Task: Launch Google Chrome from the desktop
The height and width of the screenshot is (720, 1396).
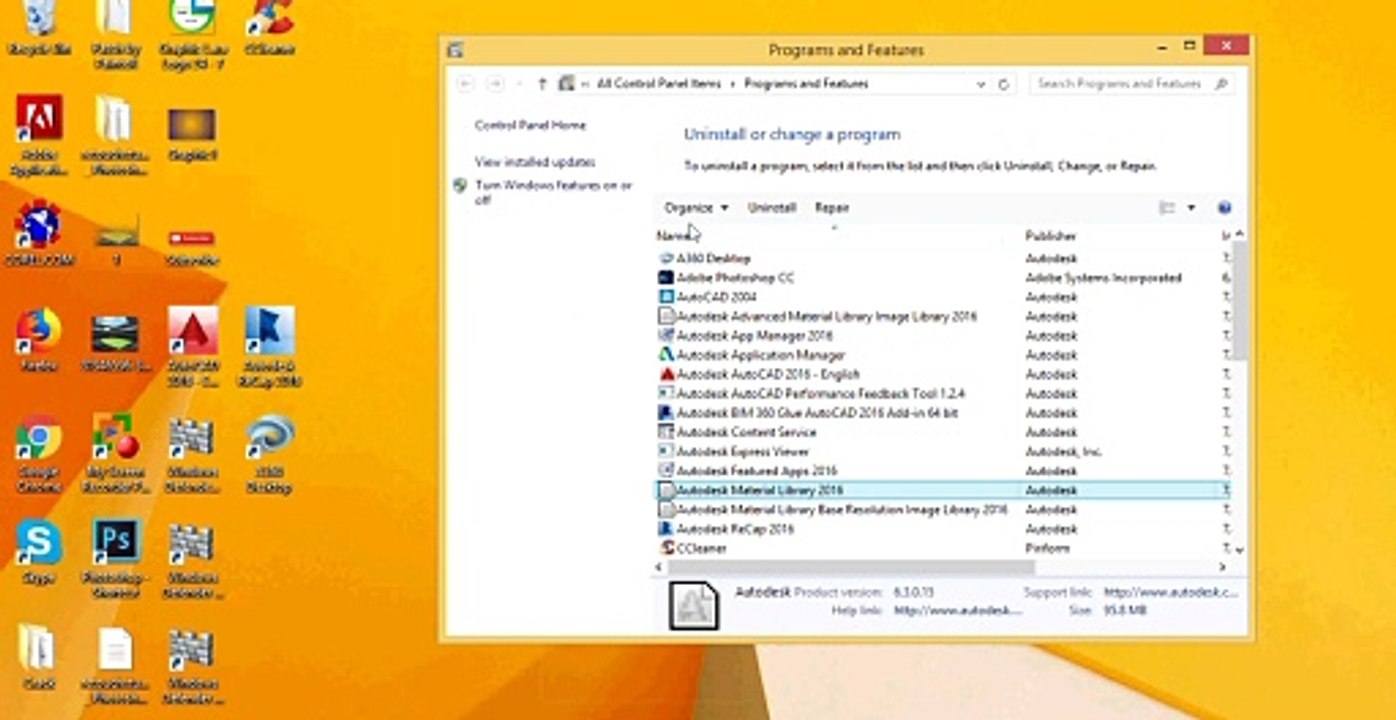Action: 39,454
